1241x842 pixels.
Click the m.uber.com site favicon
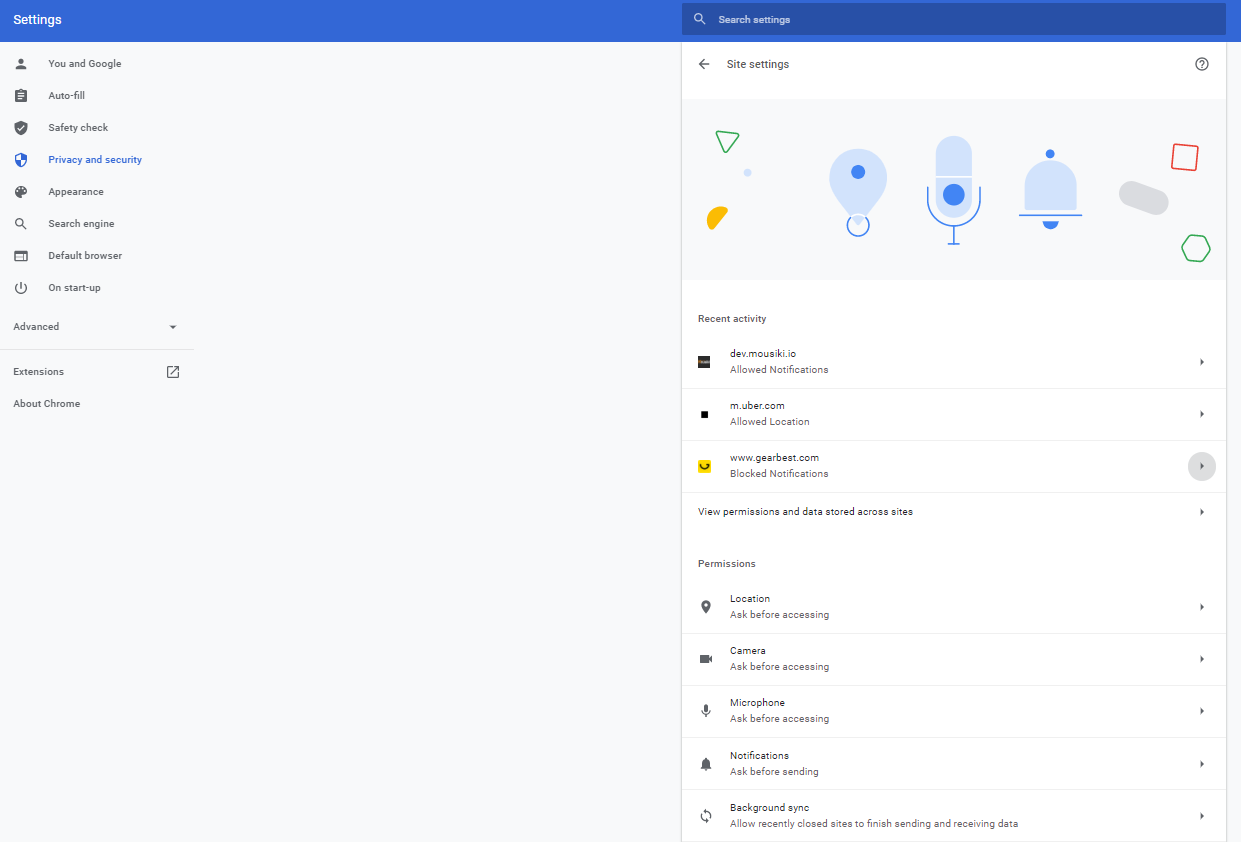[x=704, y=414]
